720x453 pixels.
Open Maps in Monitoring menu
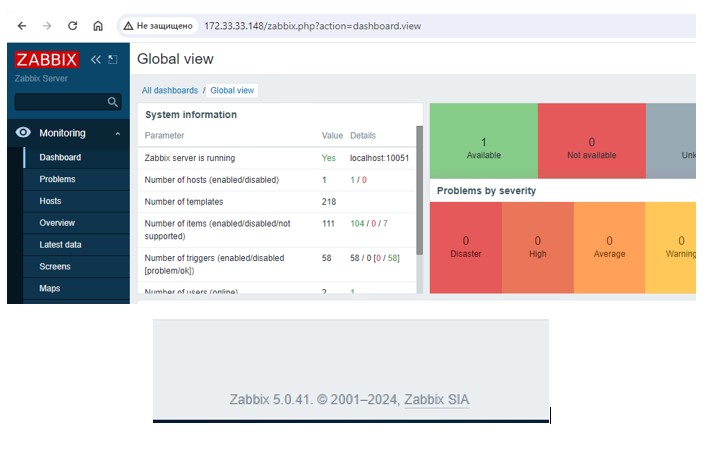coord(49,289)
